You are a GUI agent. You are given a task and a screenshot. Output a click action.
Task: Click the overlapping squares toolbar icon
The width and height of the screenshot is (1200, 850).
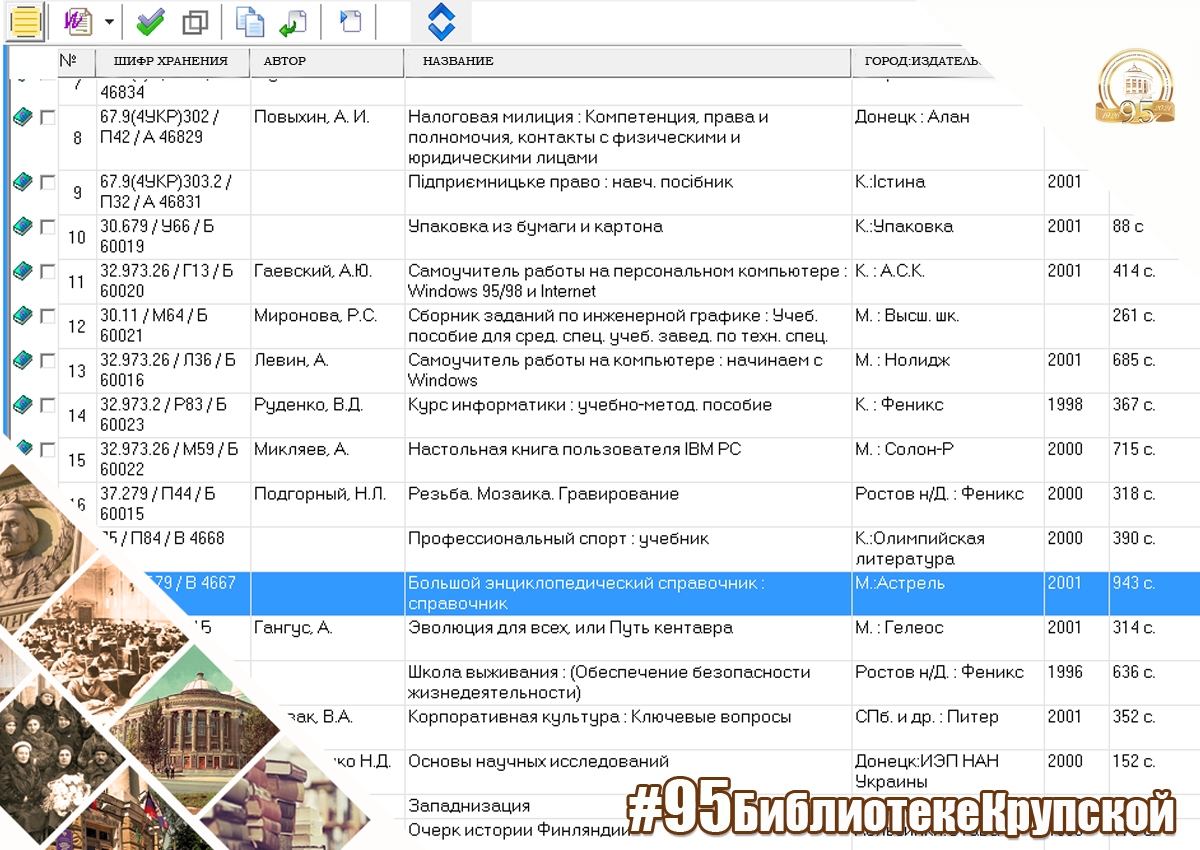point(197,21)
